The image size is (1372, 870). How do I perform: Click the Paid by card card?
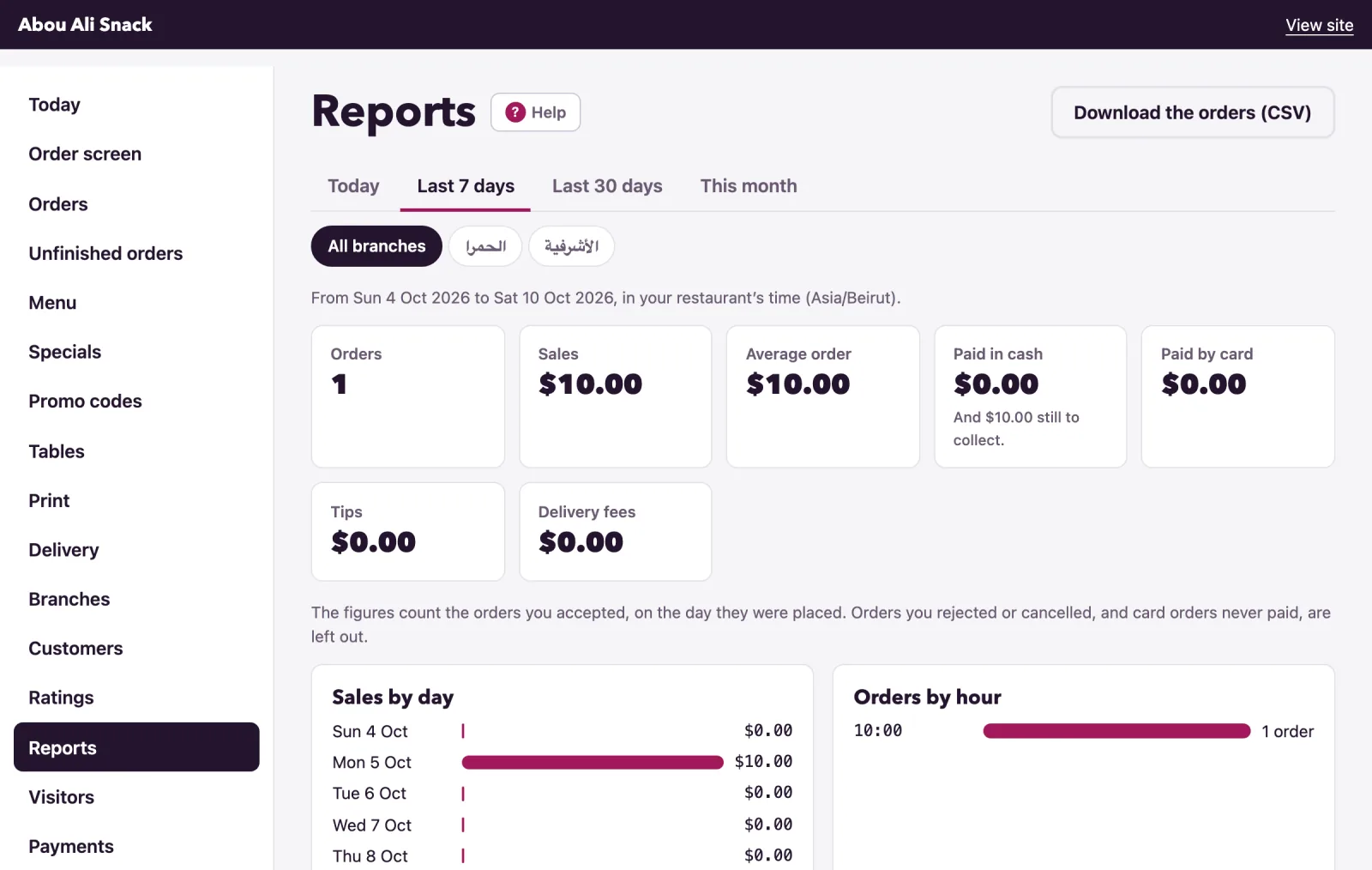pos(1238,396)
